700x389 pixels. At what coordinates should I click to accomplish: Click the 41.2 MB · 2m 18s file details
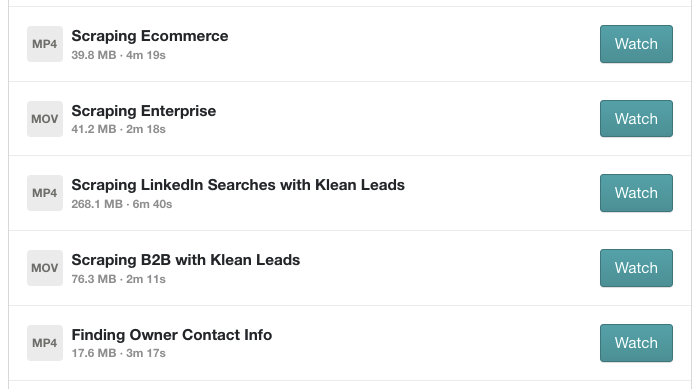pyautogui.click(x=118, y=129)
